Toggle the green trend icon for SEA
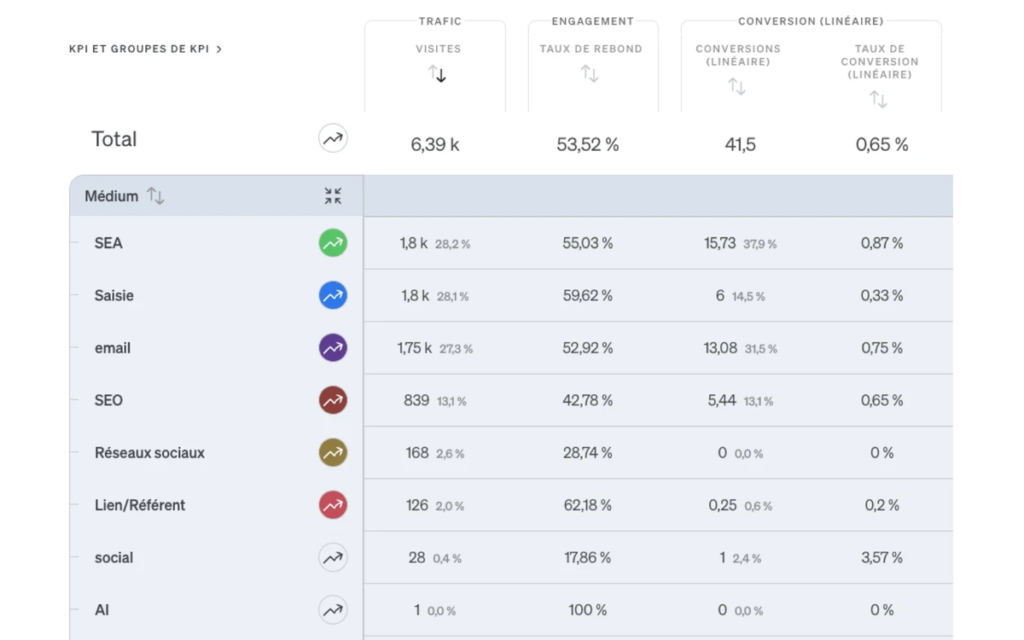Screen dimensions: 1024x640 332,243
